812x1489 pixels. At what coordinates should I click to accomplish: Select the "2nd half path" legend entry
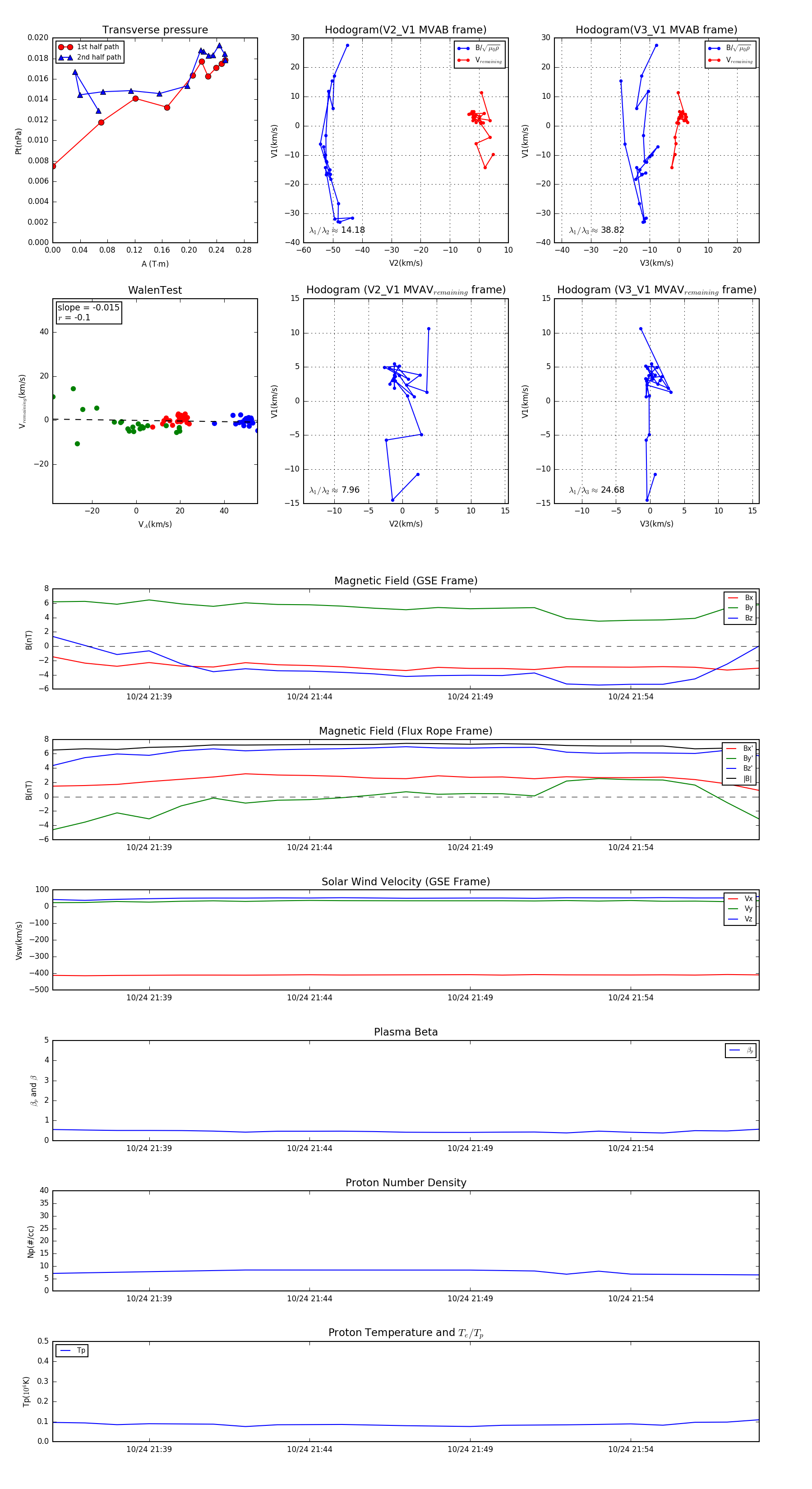point(90,57)
